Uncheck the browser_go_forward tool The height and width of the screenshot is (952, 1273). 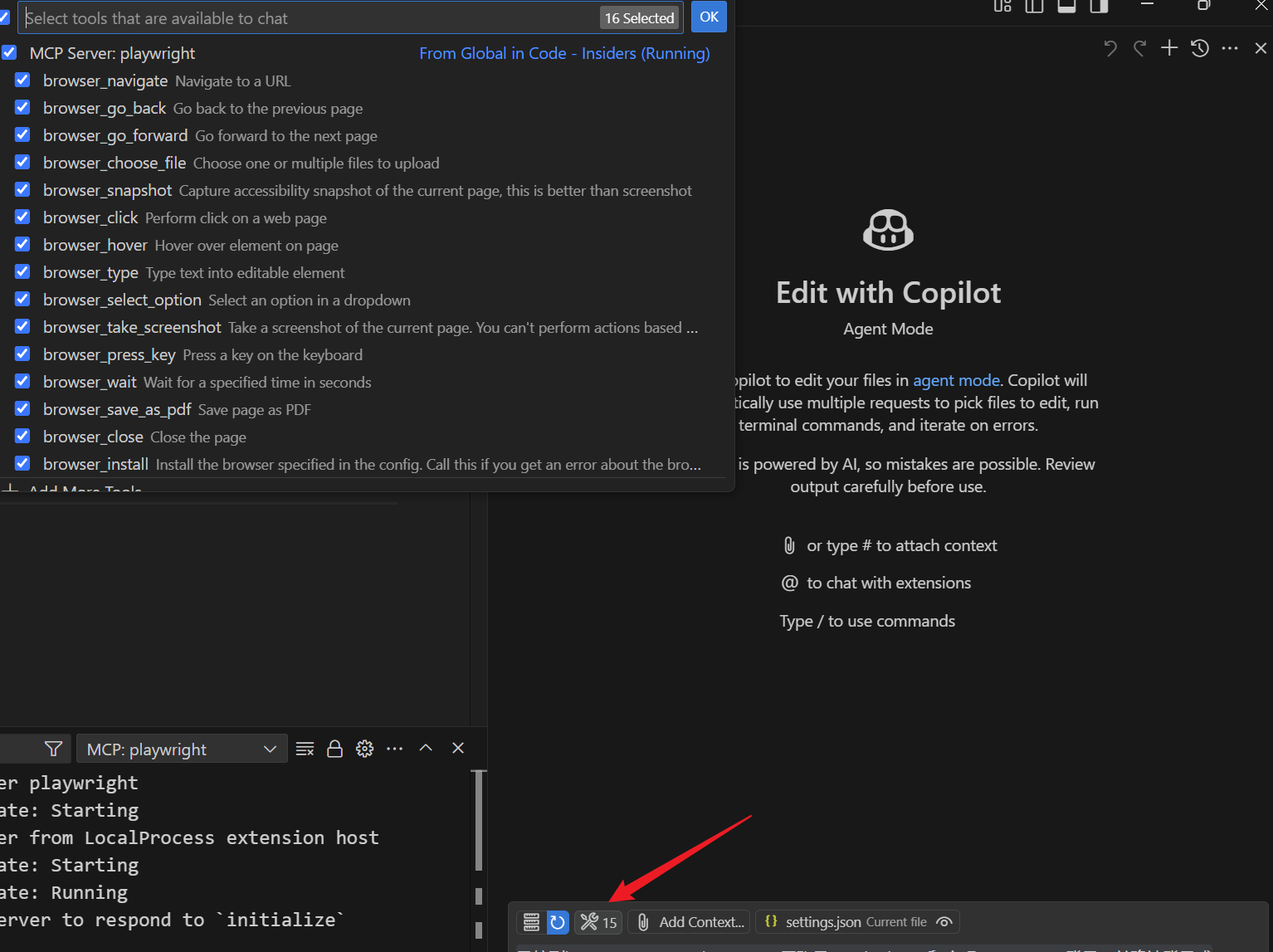tap(22, 134)
